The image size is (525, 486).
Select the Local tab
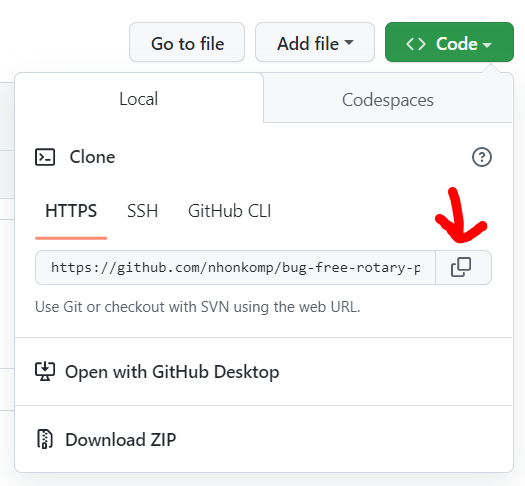tap(139, 99)
